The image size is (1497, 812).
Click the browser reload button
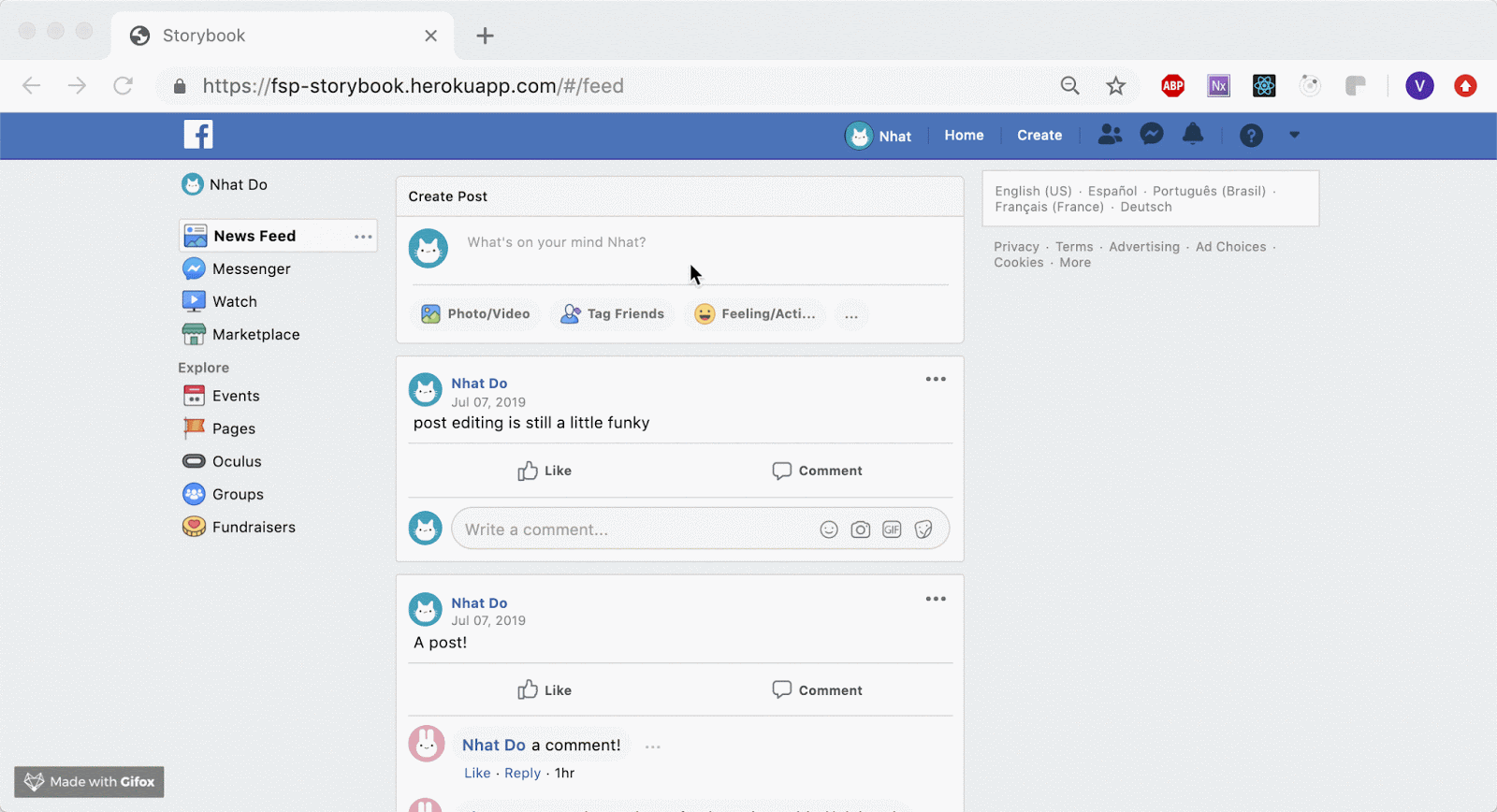(x=123, y=86)
